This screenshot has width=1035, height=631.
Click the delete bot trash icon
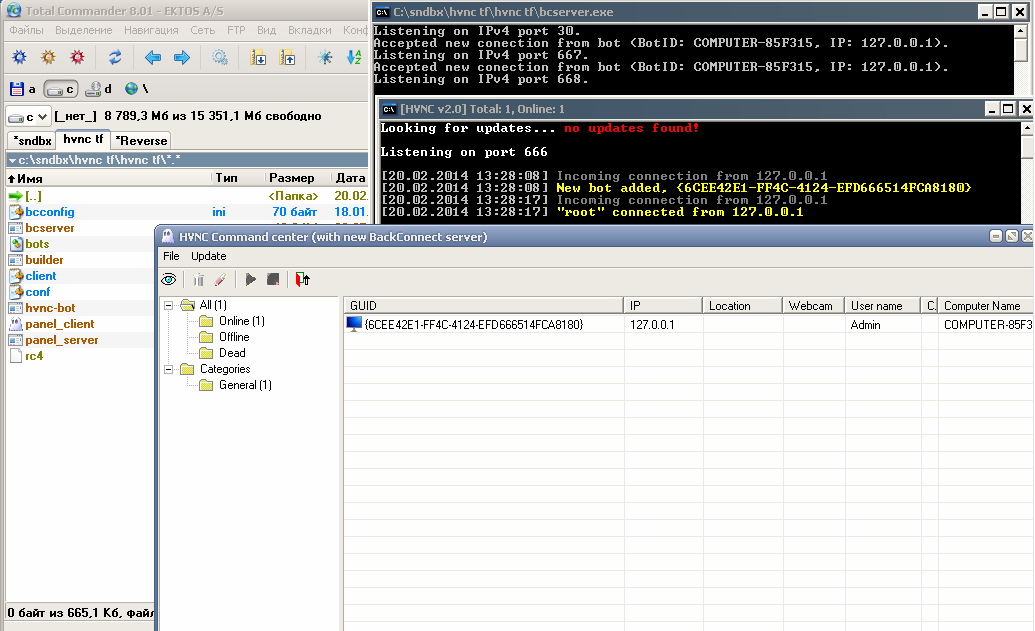coord(198,280)
